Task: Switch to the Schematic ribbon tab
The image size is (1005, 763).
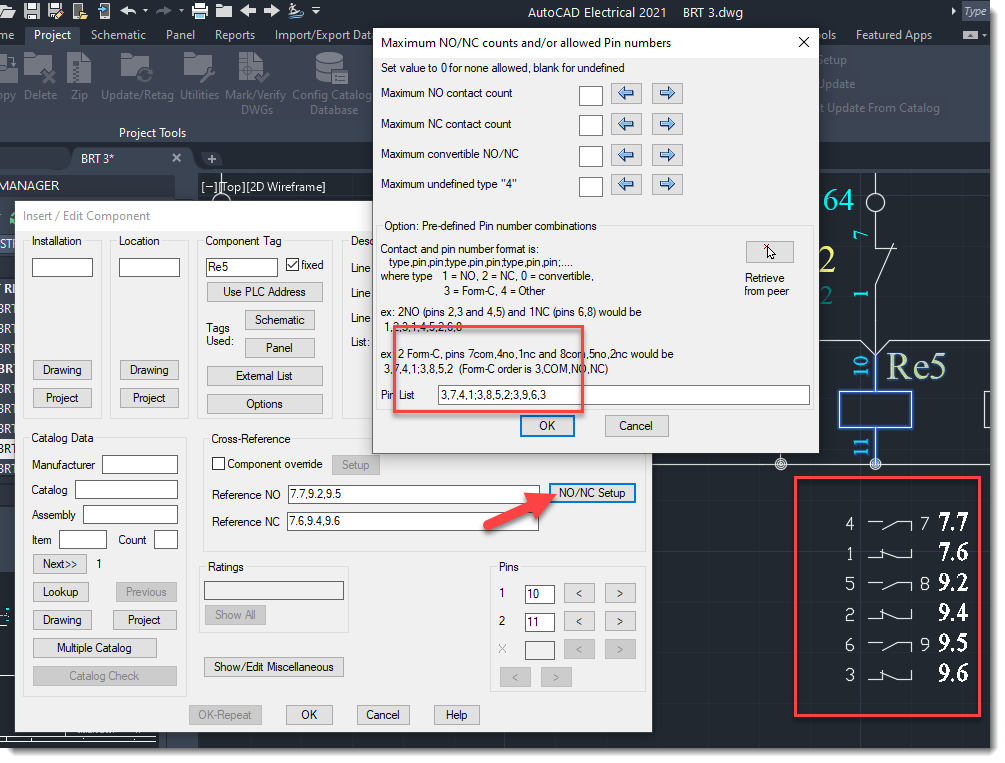Action: click(118, 34)
